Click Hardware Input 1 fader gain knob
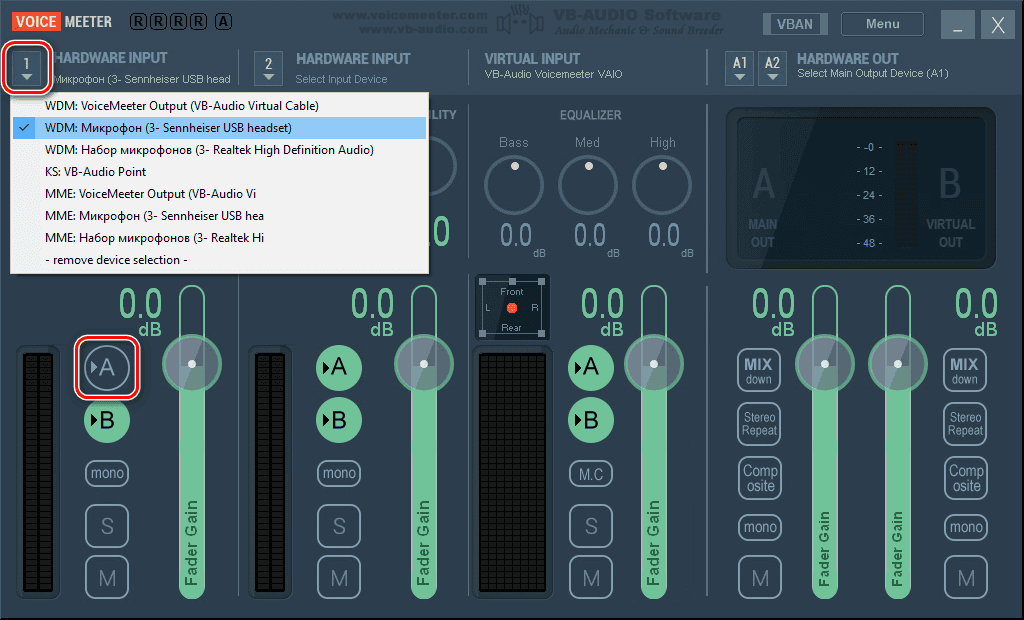 click(x=191, y=364)
